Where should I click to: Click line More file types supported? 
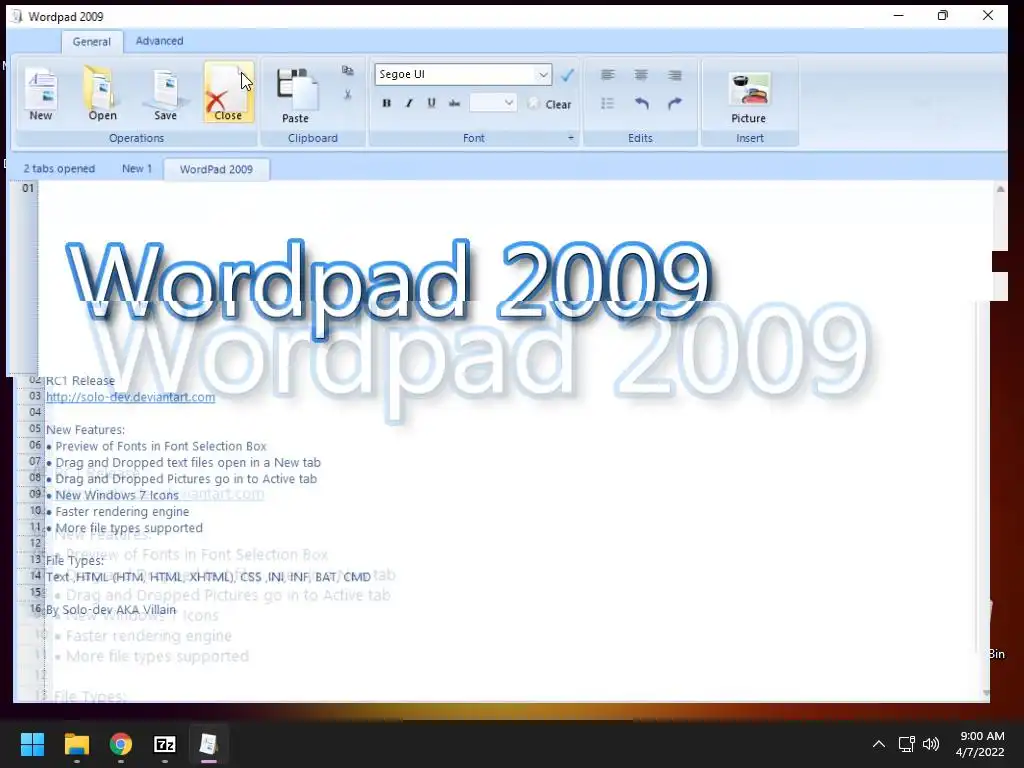coord(129,528)
